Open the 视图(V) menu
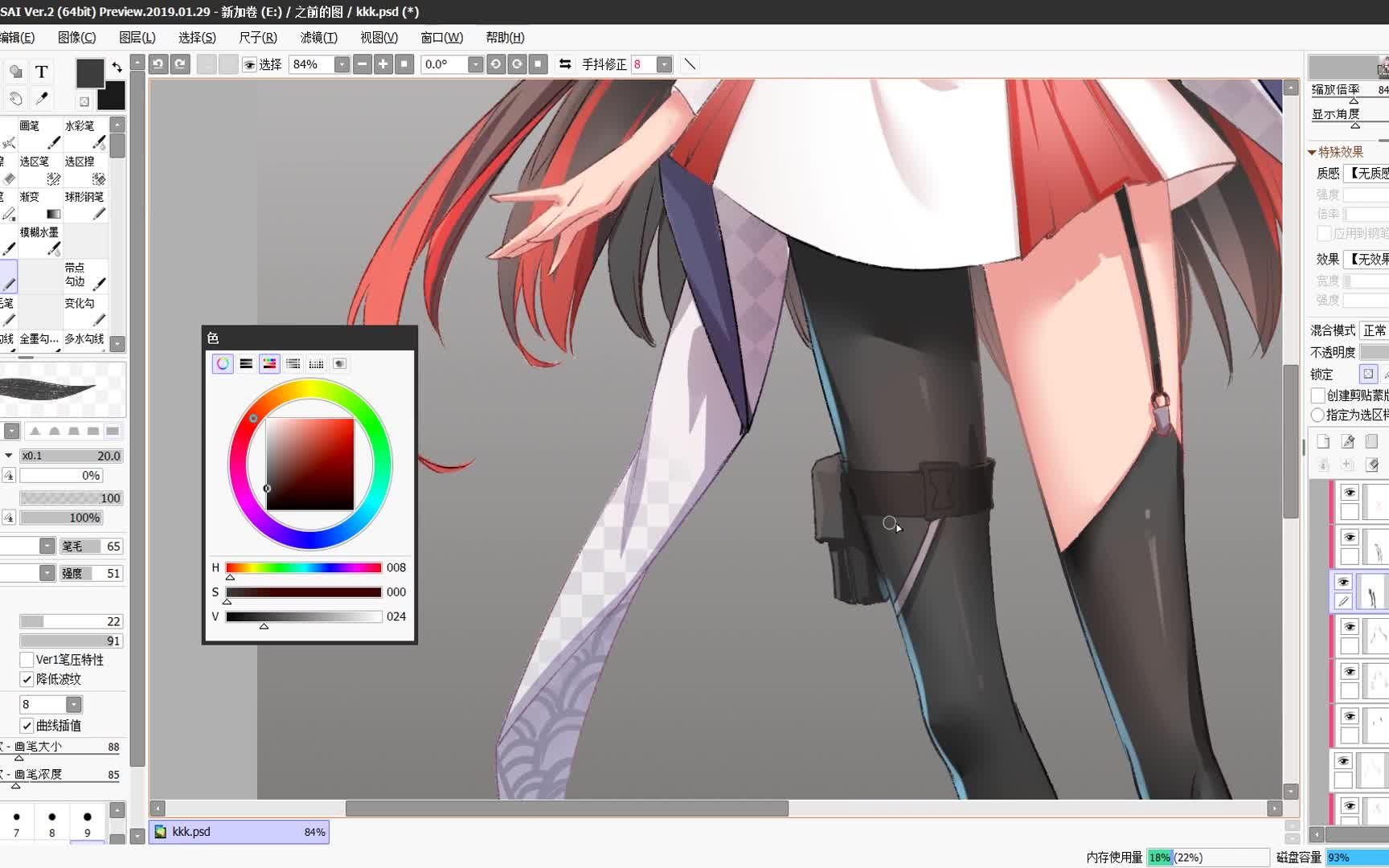 click(x=379, y=38)
